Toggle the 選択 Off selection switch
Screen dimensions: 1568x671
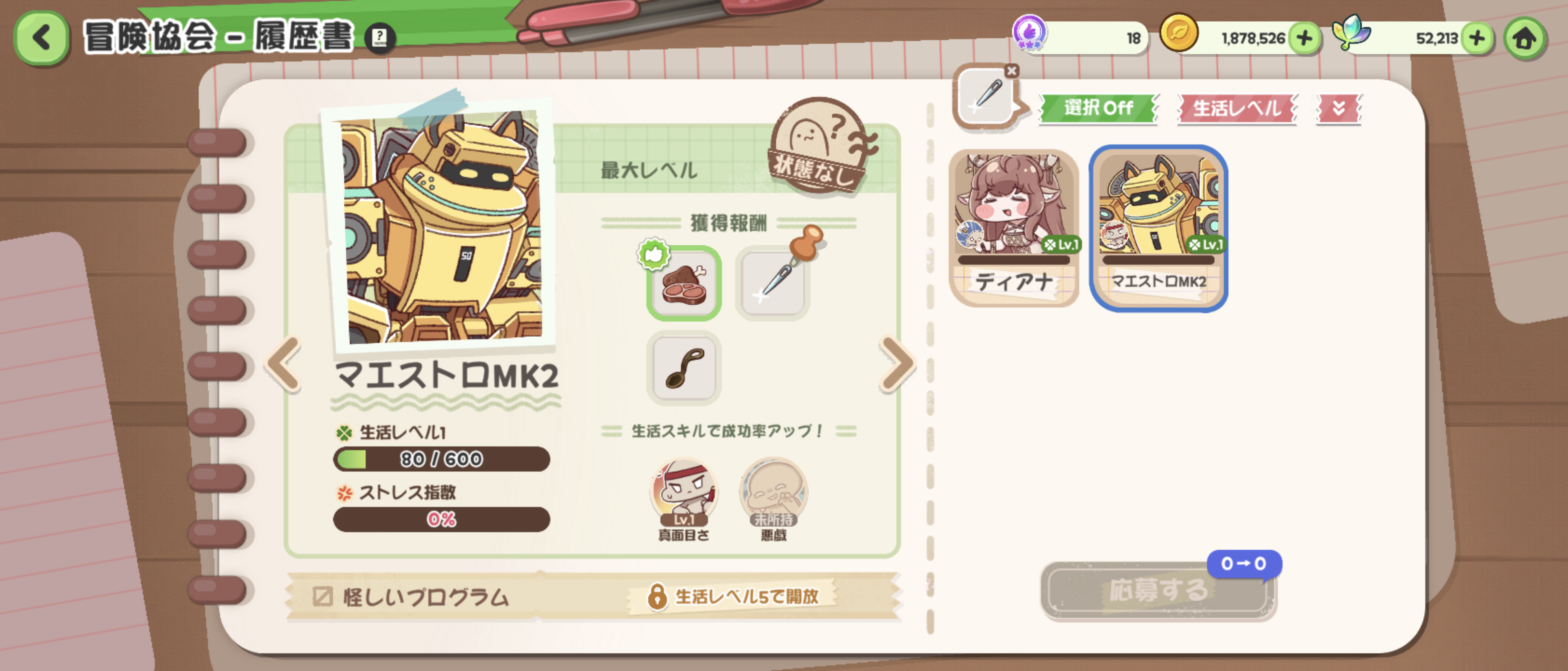tap(1098, 108)
